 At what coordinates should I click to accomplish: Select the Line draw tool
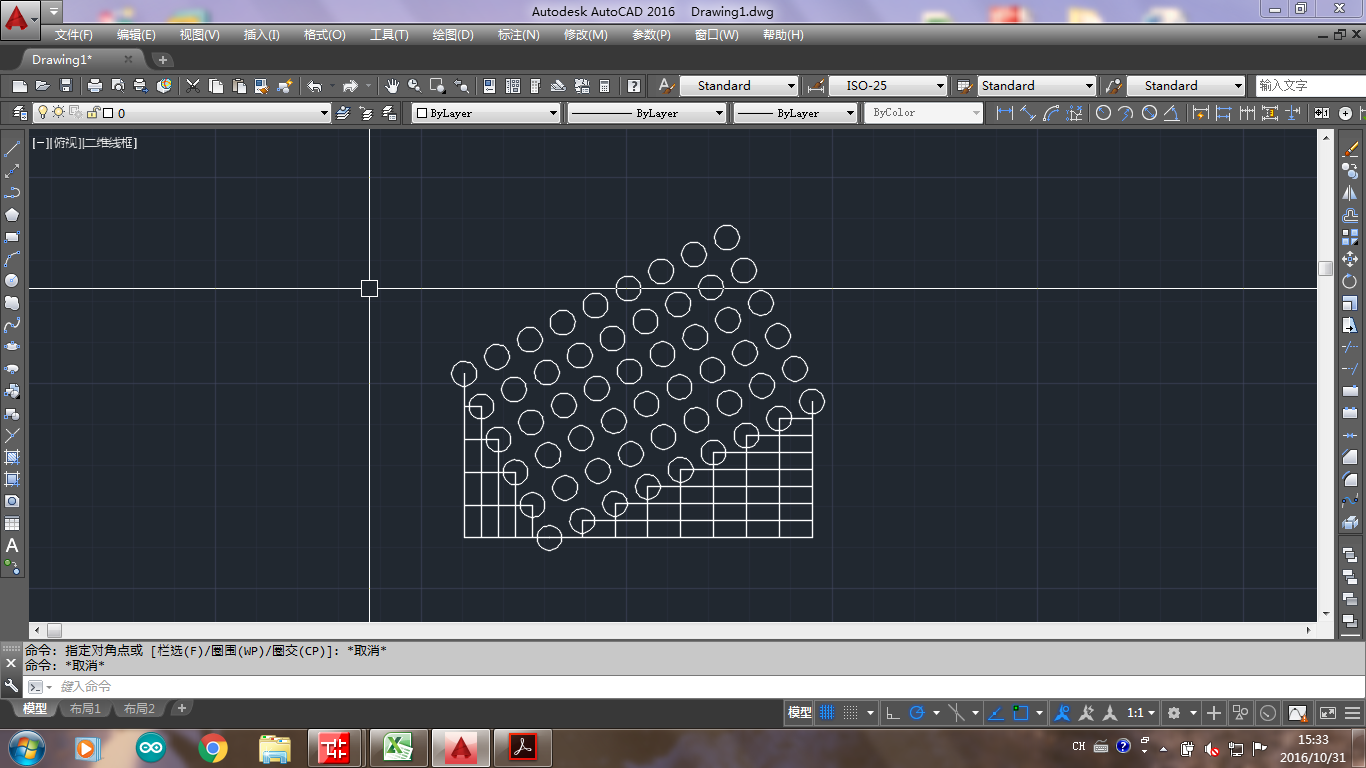click(x=12, y=150)
